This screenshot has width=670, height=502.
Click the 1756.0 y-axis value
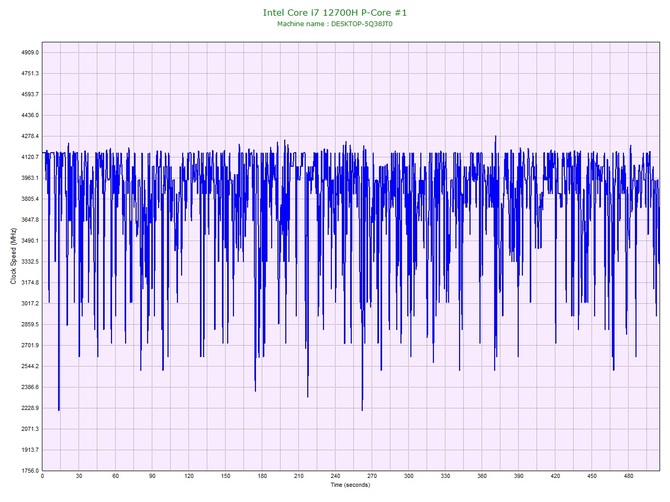pos(30,471)
